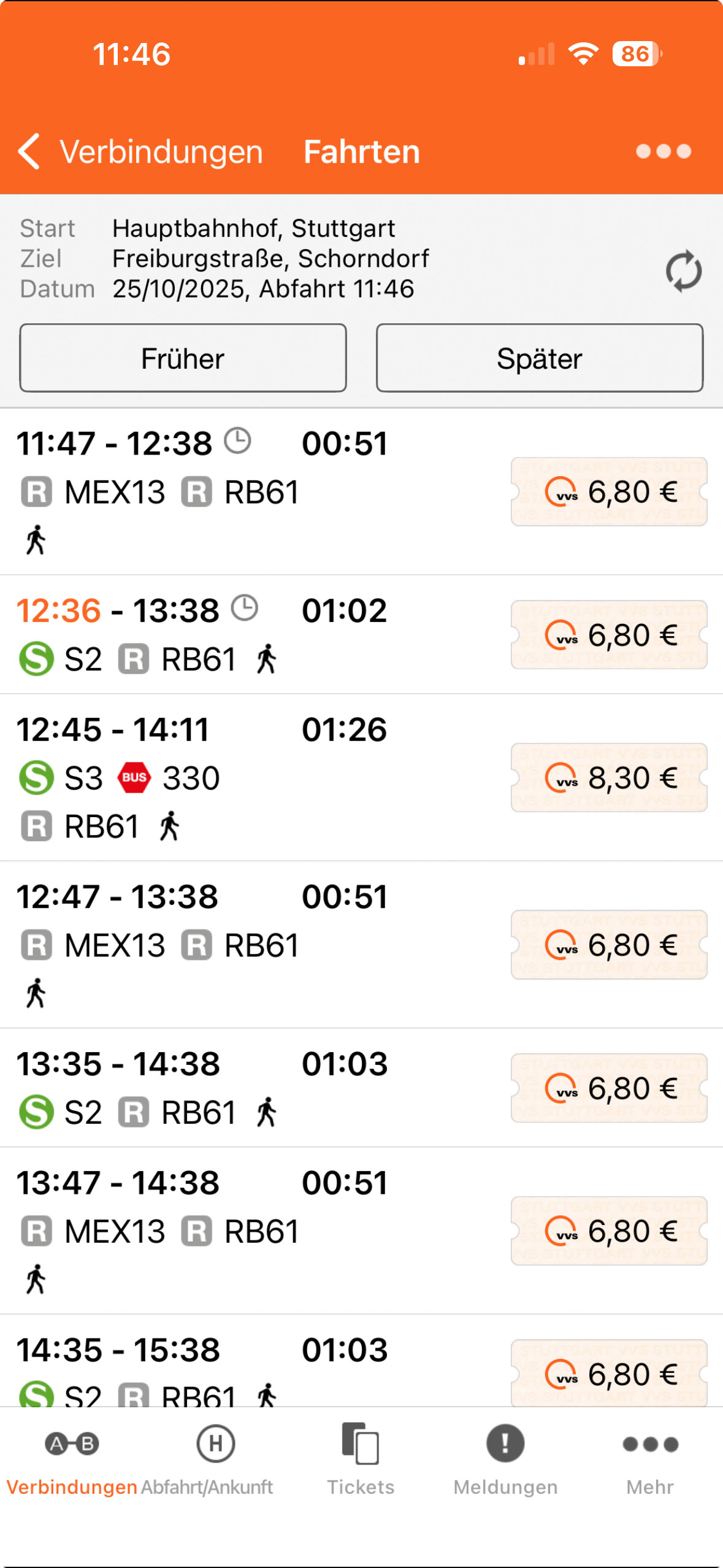Show earlier trips with Früher button
Viewport: 723px width, 1568px height.
pos(183,358)
